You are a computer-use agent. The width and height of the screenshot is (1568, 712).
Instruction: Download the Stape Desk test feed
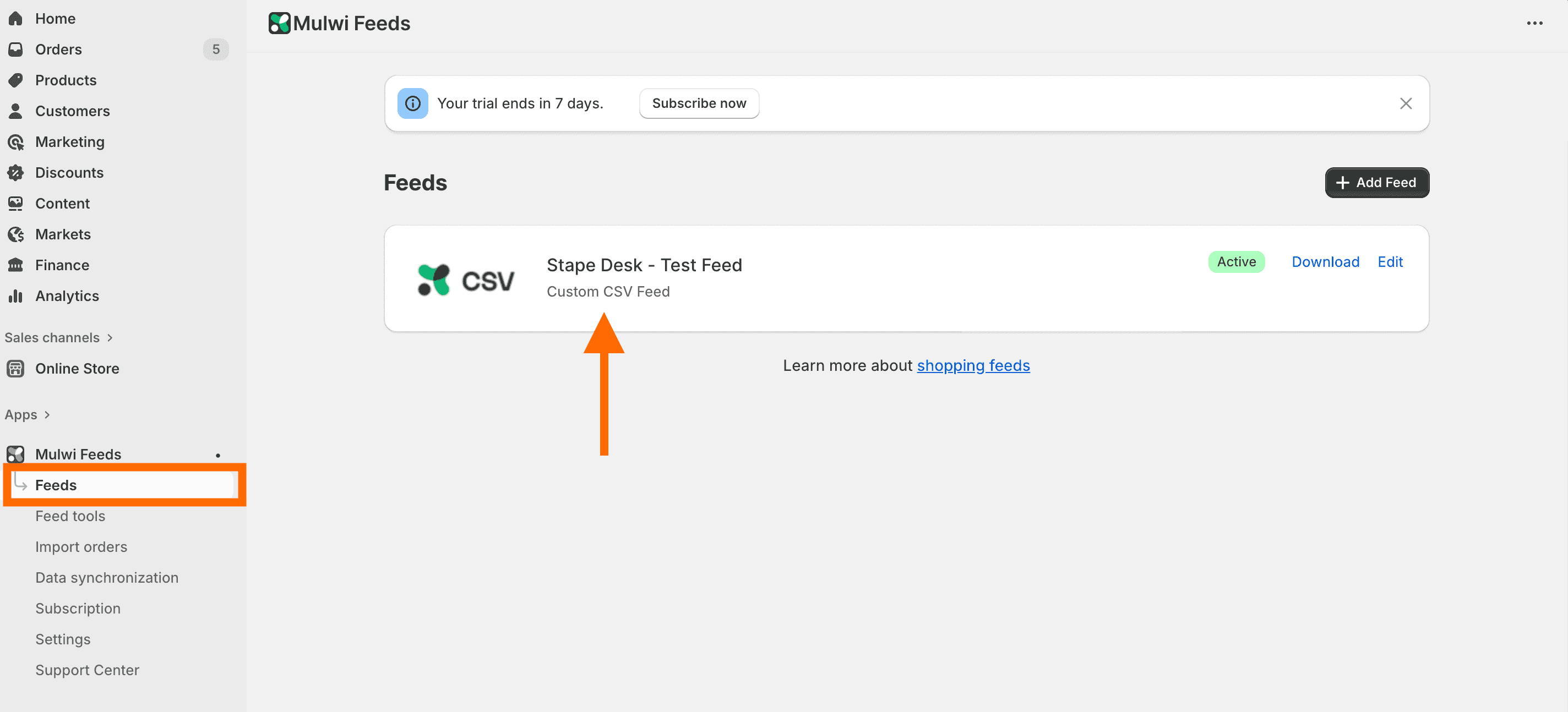pos(1325,262)
